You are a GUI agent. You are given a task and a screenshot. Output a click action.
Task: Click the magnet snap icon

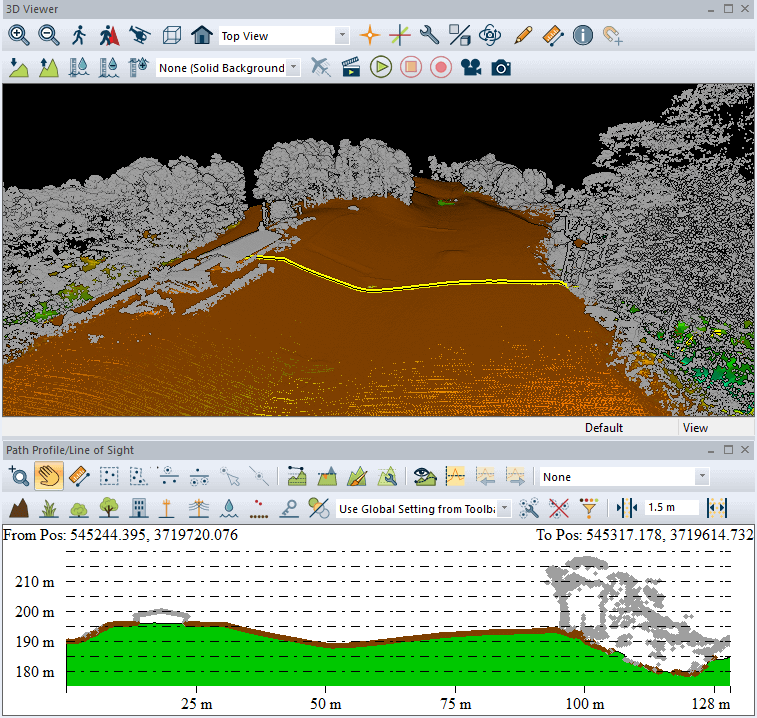(x=613, y=36)
